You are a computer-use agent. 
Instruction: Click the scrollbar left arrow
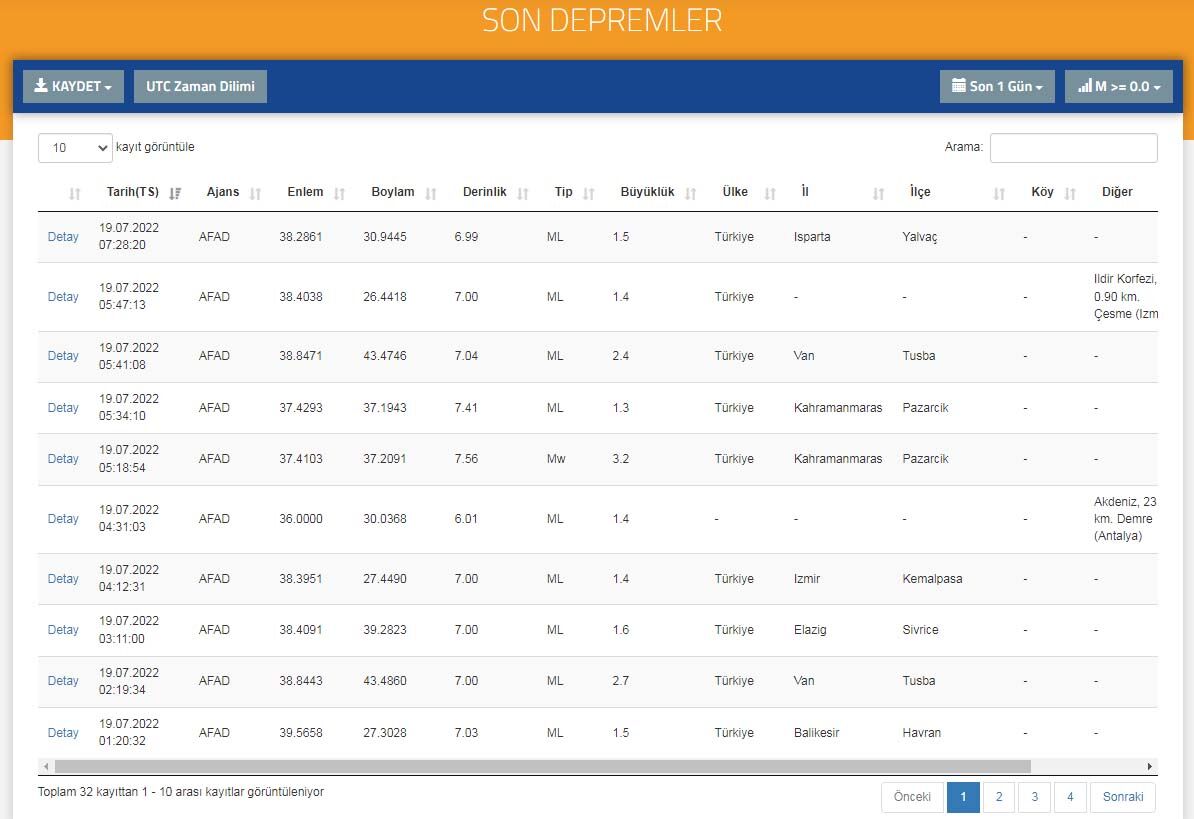click(46, 766)
